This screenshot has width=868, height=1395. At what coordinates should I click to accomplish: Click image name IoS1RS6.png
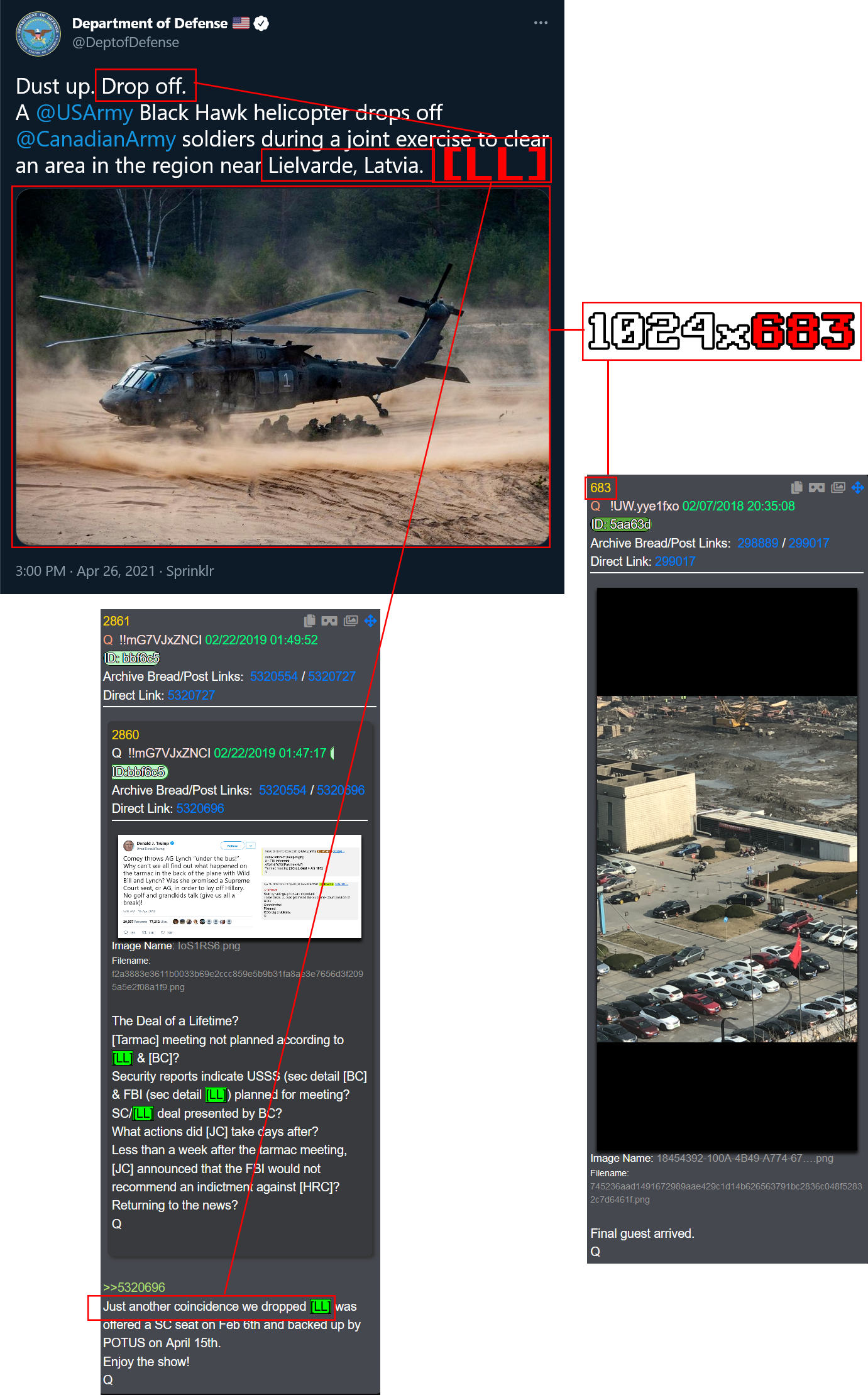pyautogui.click(x=209, y=946)
